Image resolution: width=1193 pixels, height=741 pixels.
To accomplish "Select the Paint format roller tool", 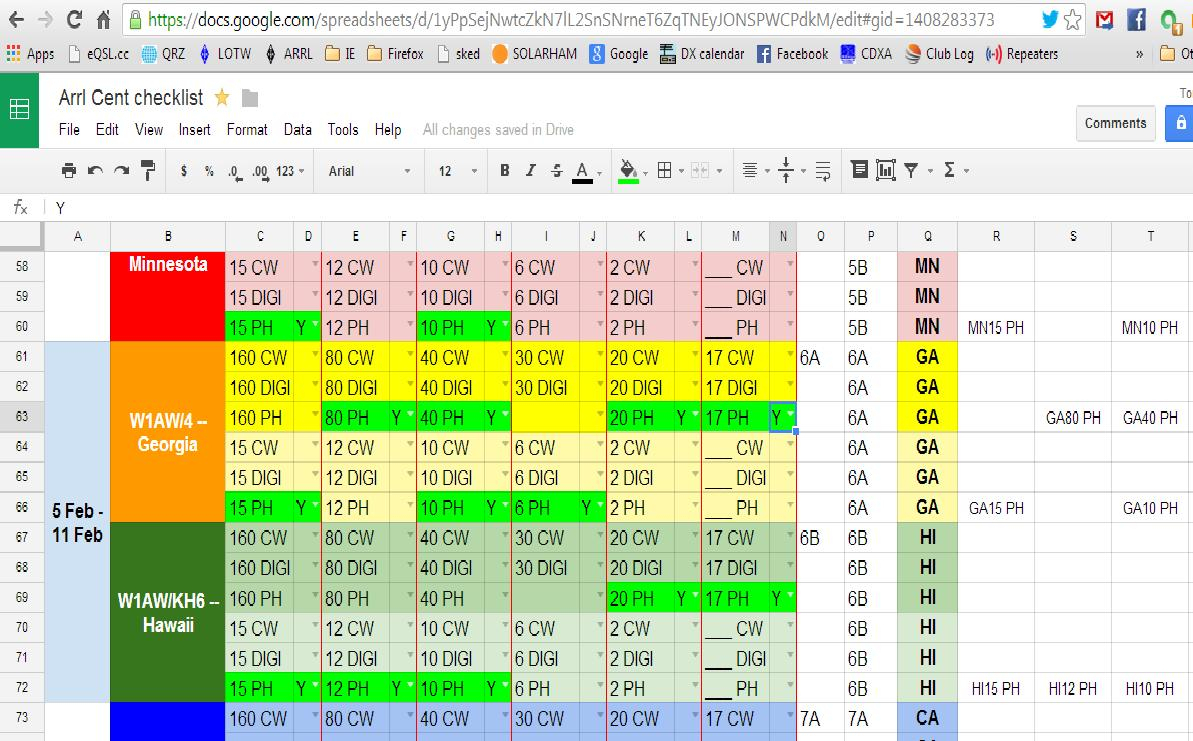I will [x=148, y=171].
